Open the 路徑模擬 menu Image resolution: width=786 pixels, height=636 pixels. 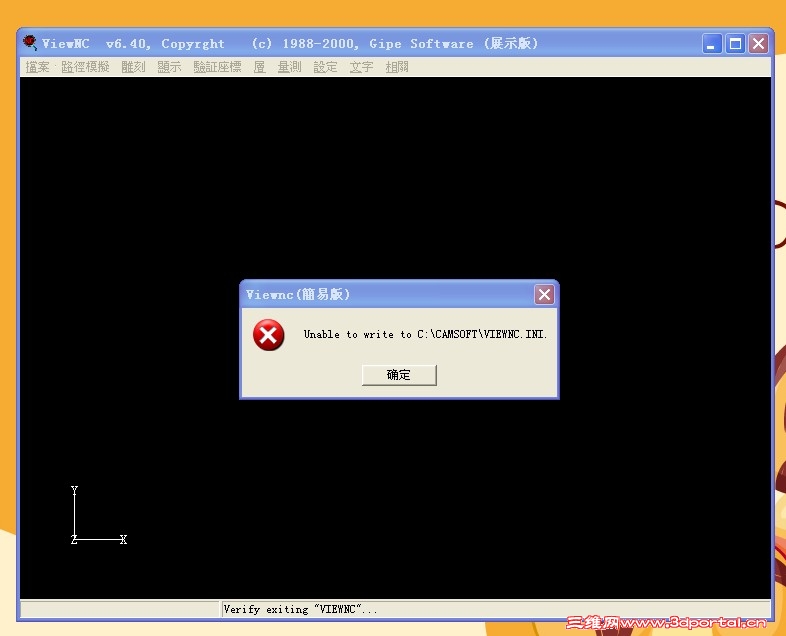click(85, 67)
